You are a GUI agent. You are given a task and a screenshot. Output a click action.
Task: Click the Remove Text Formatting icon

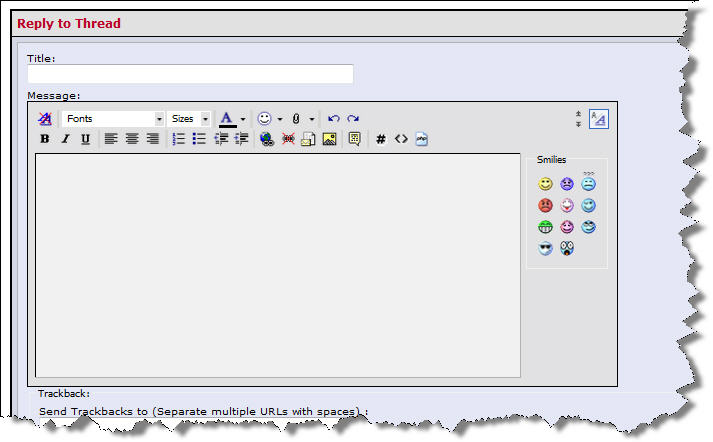(x=45, y=119)
